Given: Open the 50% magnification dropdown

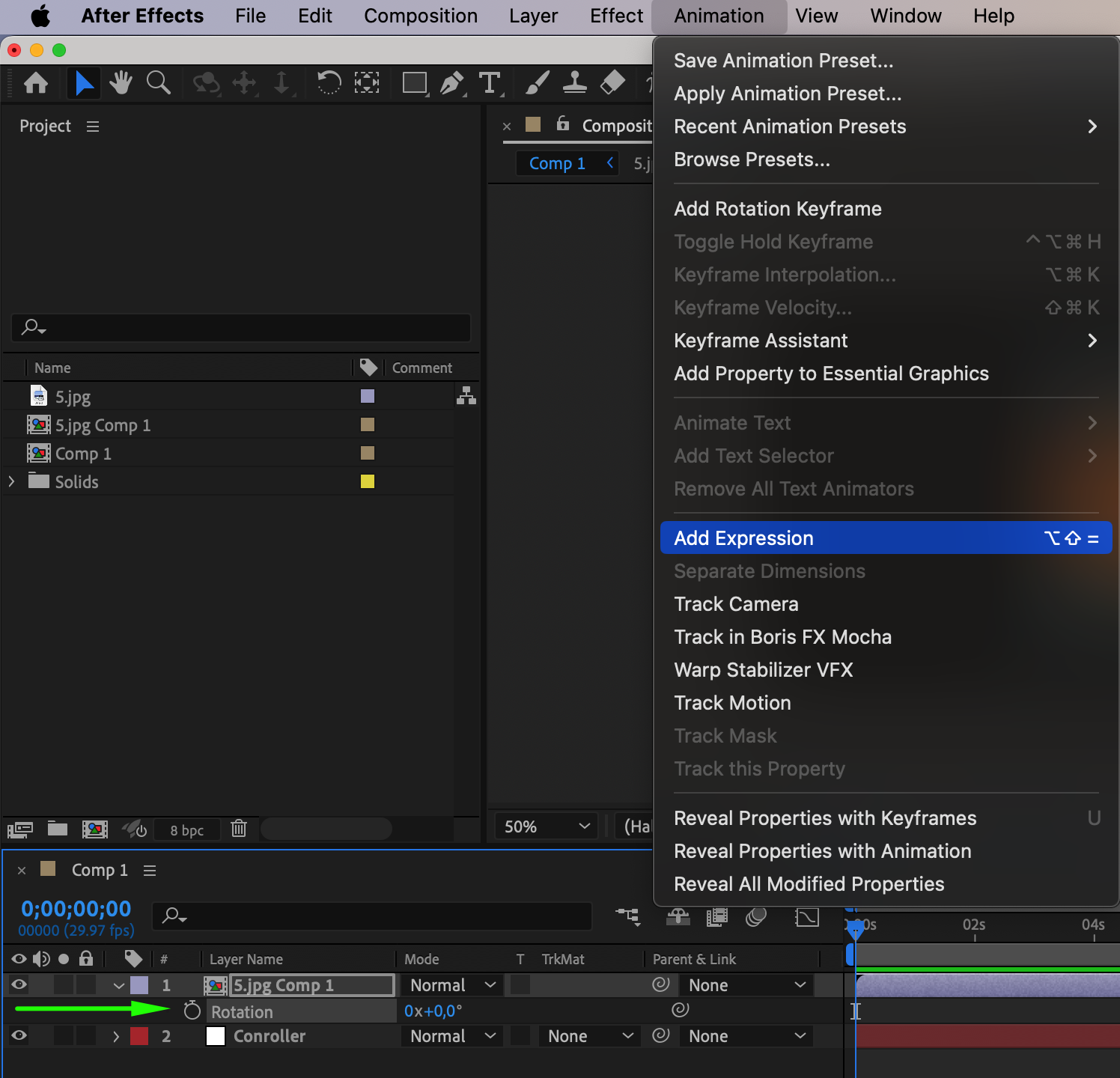Looking at the screenshot, I should 547,826.
